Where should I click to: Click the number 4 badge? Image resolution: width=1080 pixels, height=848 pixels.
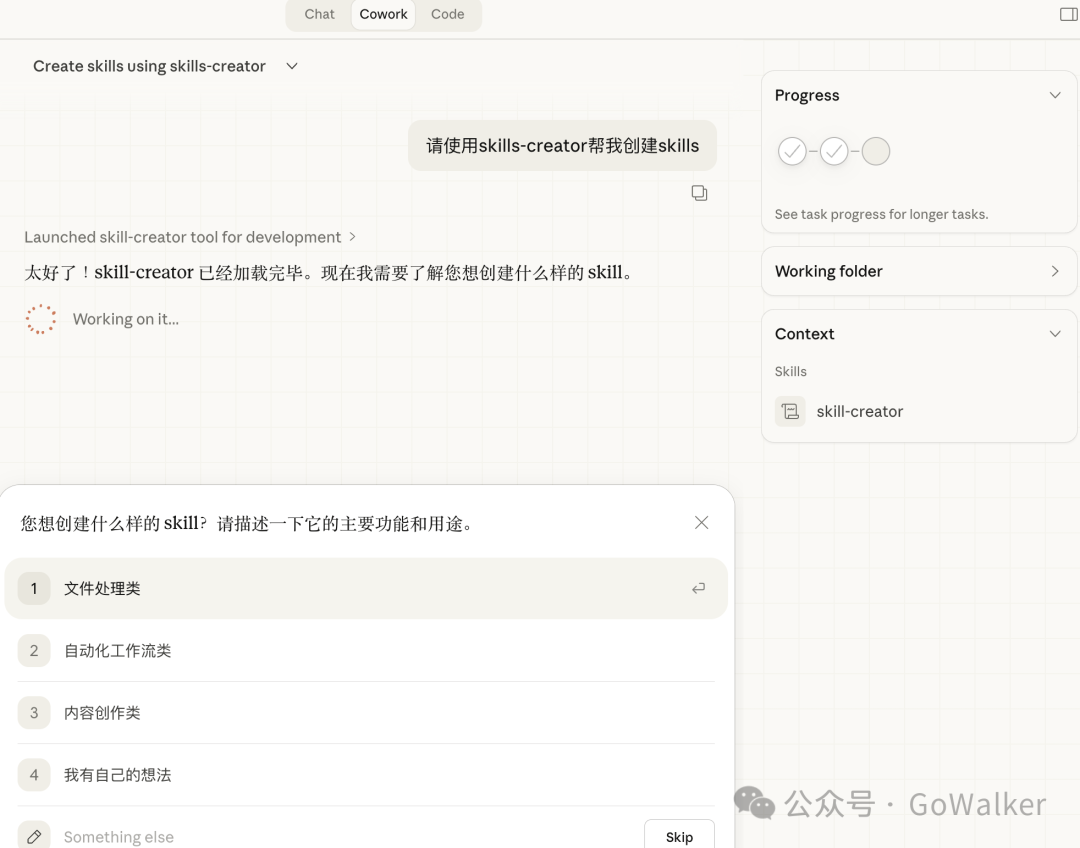34,774
